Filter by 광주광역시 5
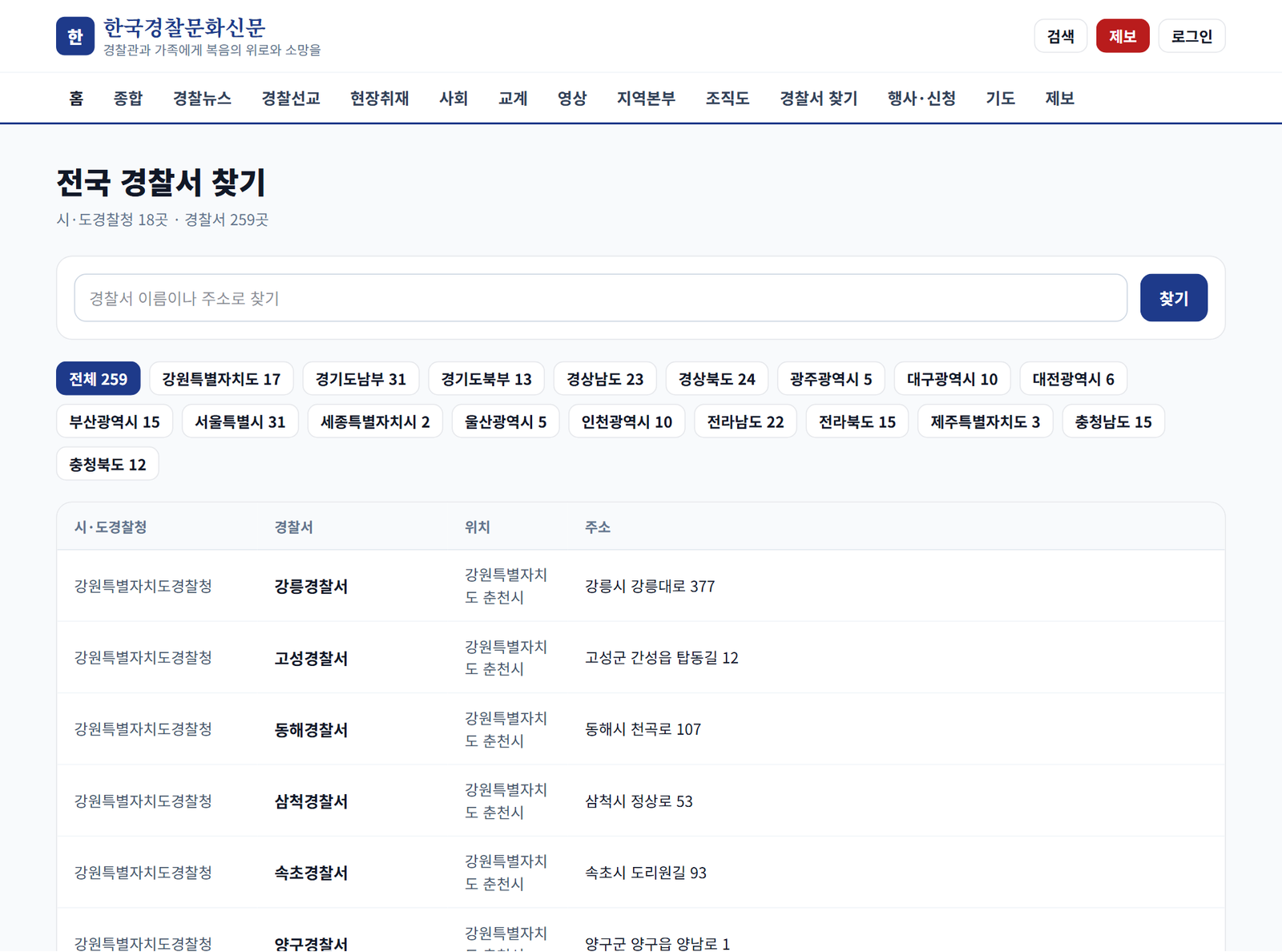Screen dimensions: 1282x952 (x=831, y=379)
